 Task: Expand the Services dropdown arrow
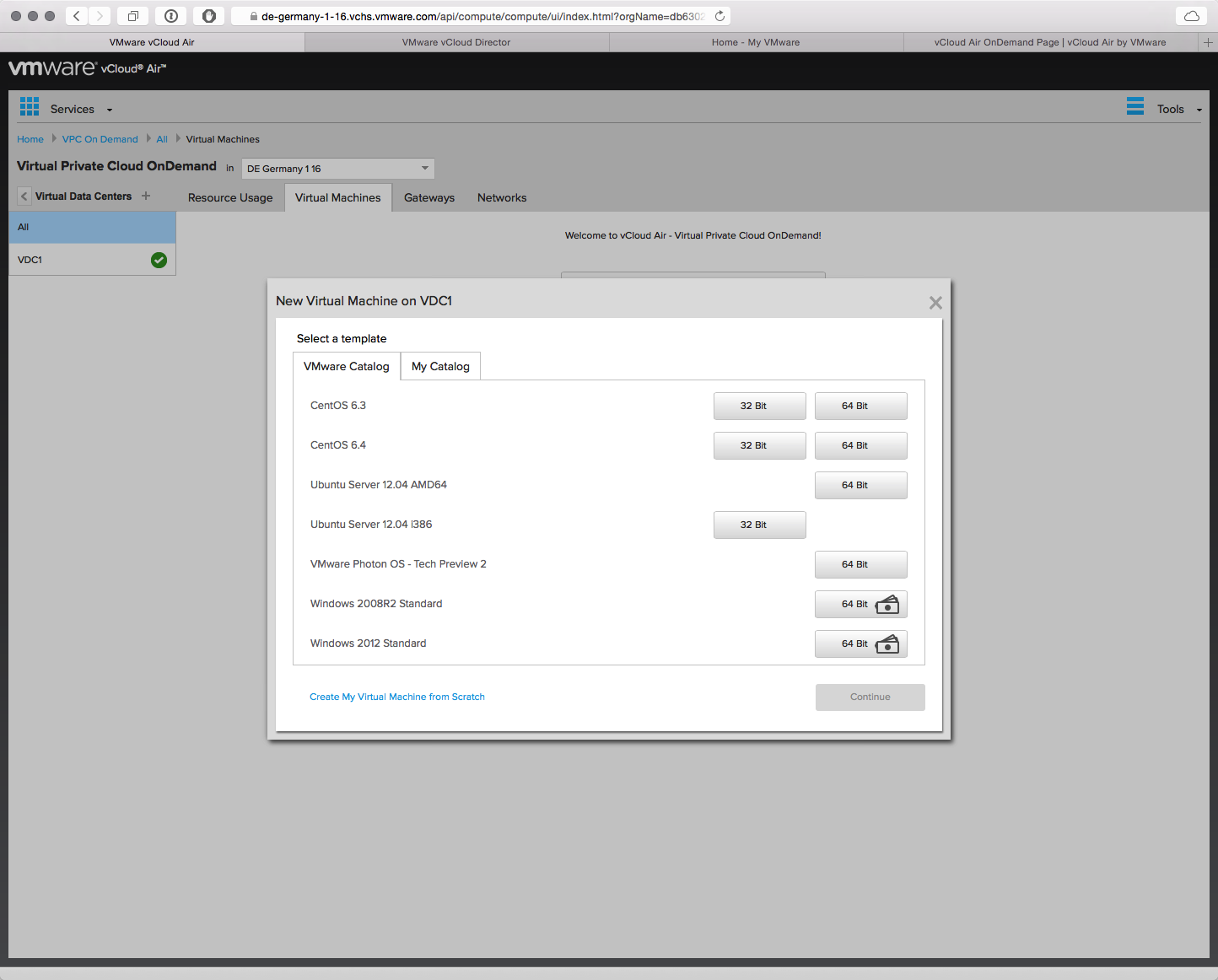click(110, 110)
